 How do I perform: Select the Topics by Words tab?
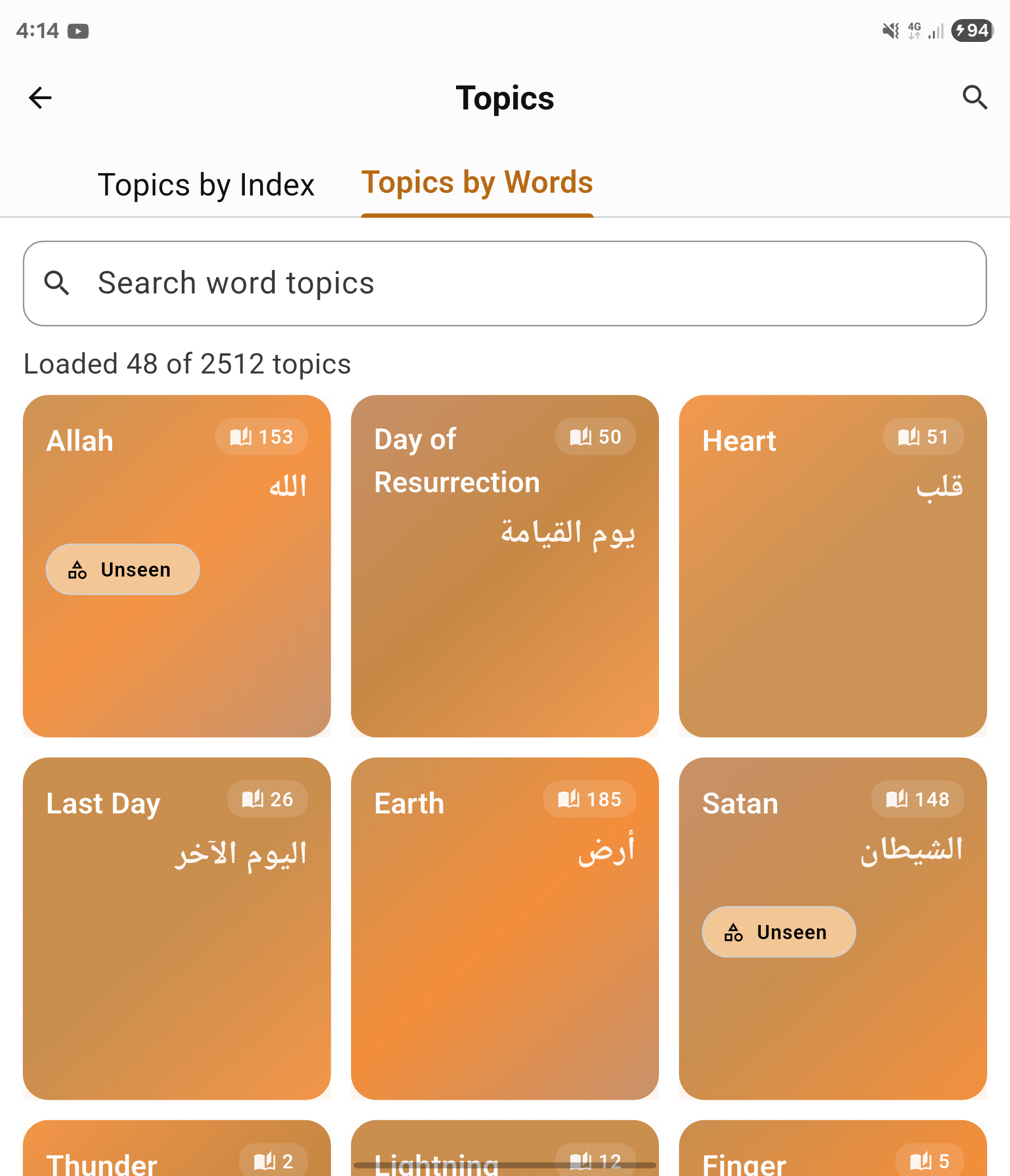pyautogui.click(x=478, y=182)
